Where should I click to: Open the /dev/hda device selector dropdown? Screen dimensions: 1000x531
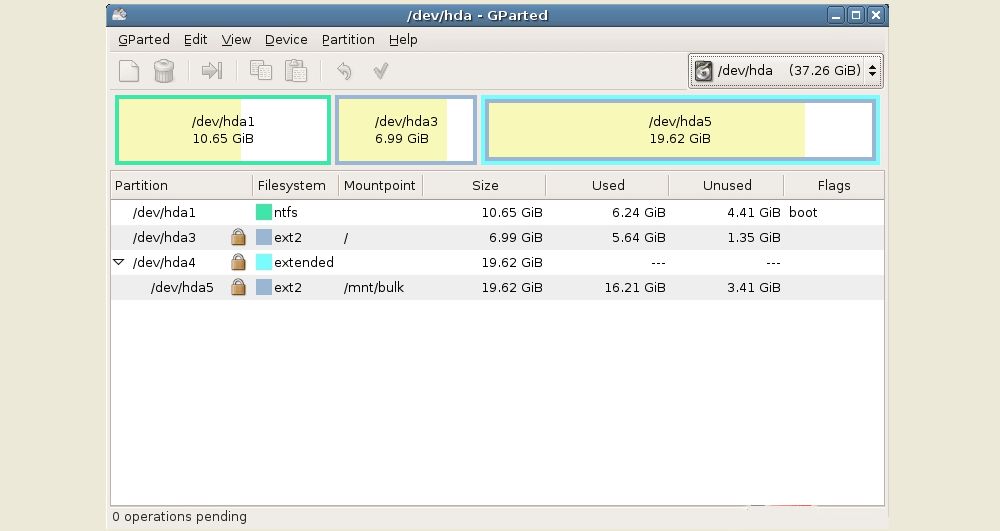point(785,71)
